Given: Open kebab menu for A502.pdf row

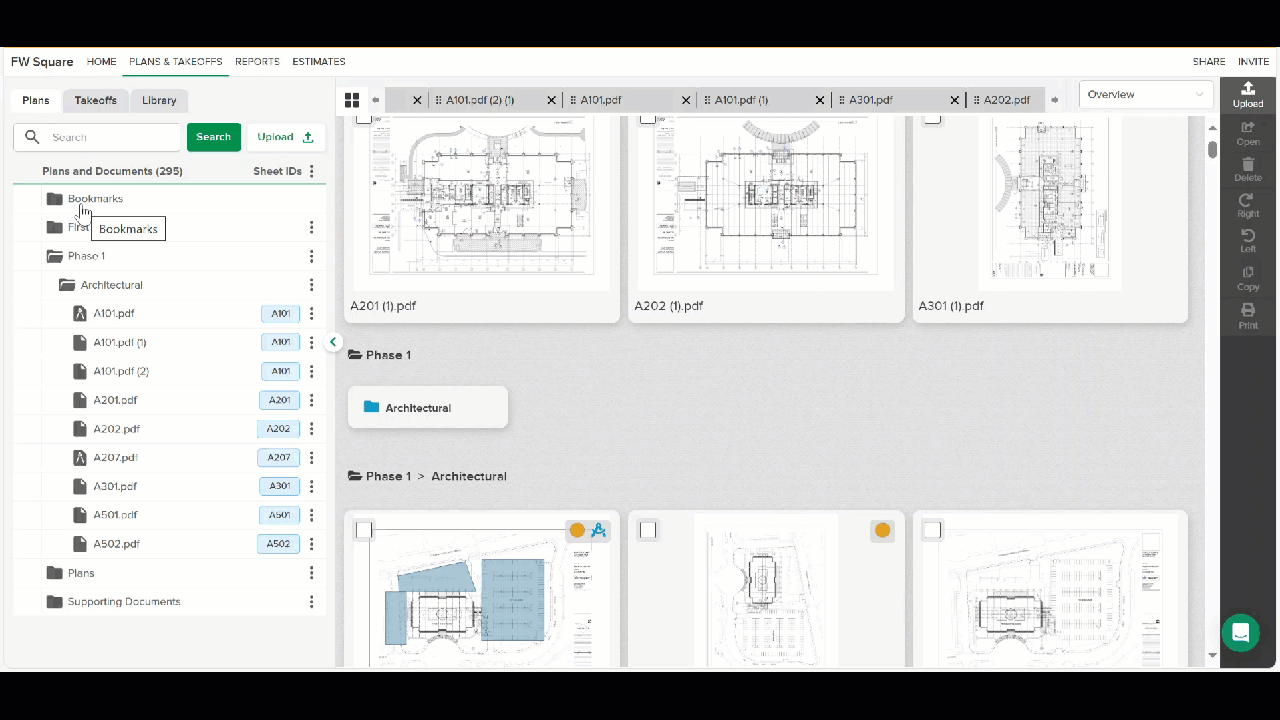Looking at the screenshot, I should (x=312, y=544).
